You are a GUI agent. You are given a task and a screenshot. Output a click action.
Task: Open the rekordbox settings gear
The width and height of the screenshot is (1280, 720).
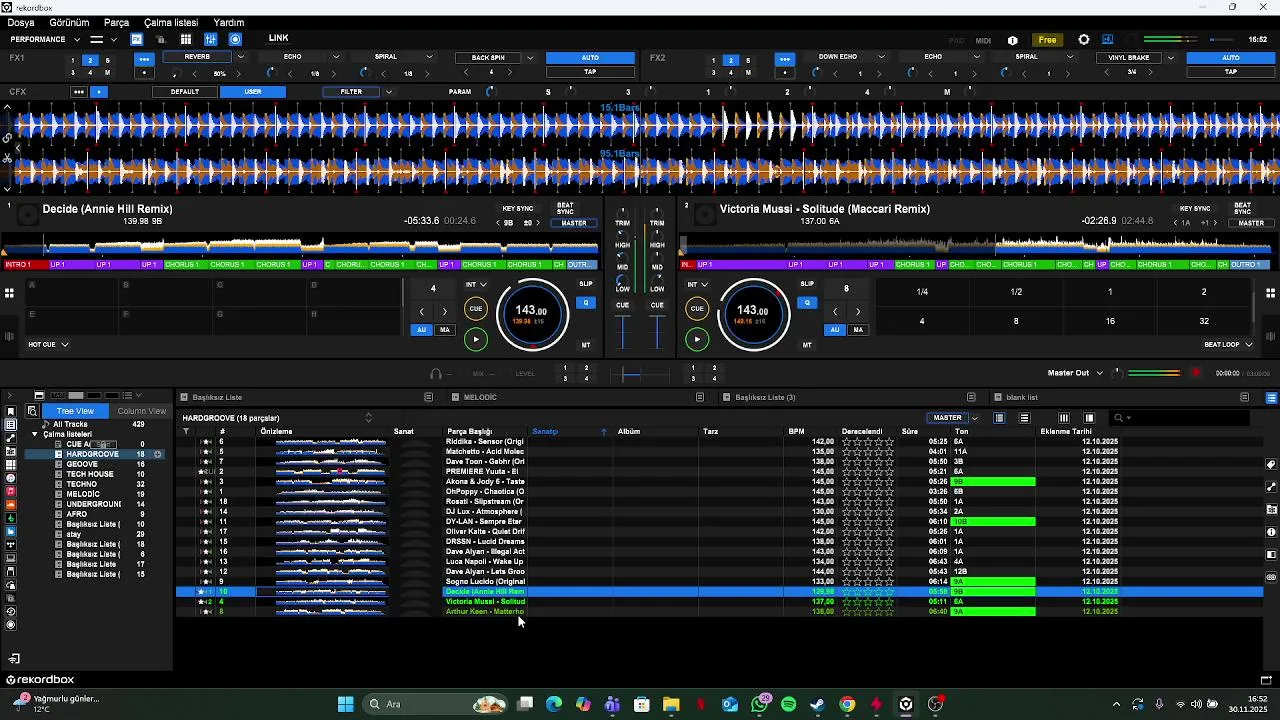[1084, 40]
